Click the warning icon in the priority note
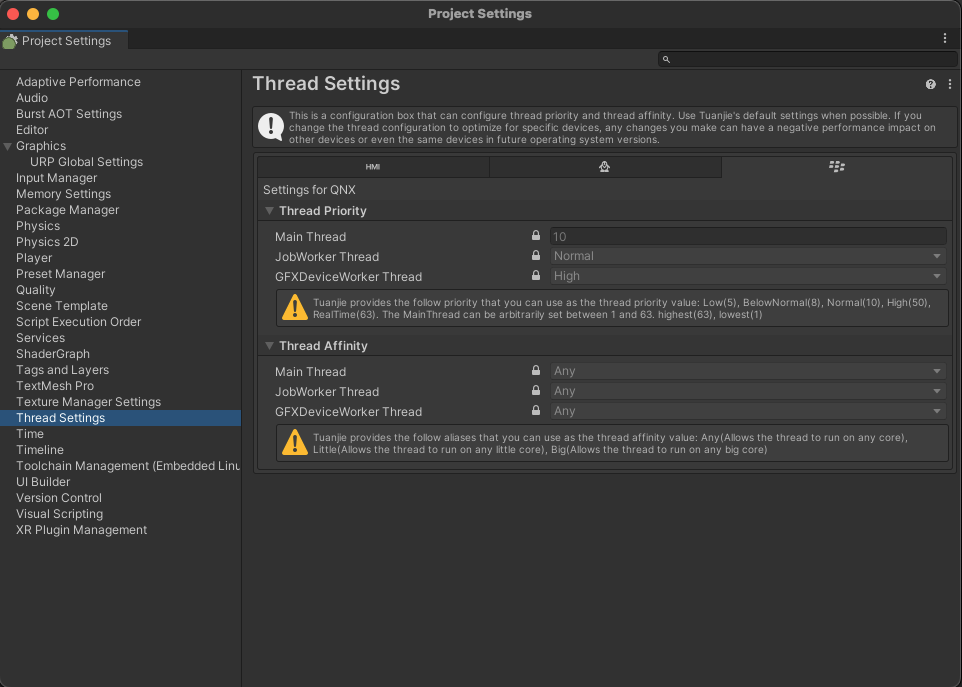The image size is (962, 687). [x=294, y=307]
